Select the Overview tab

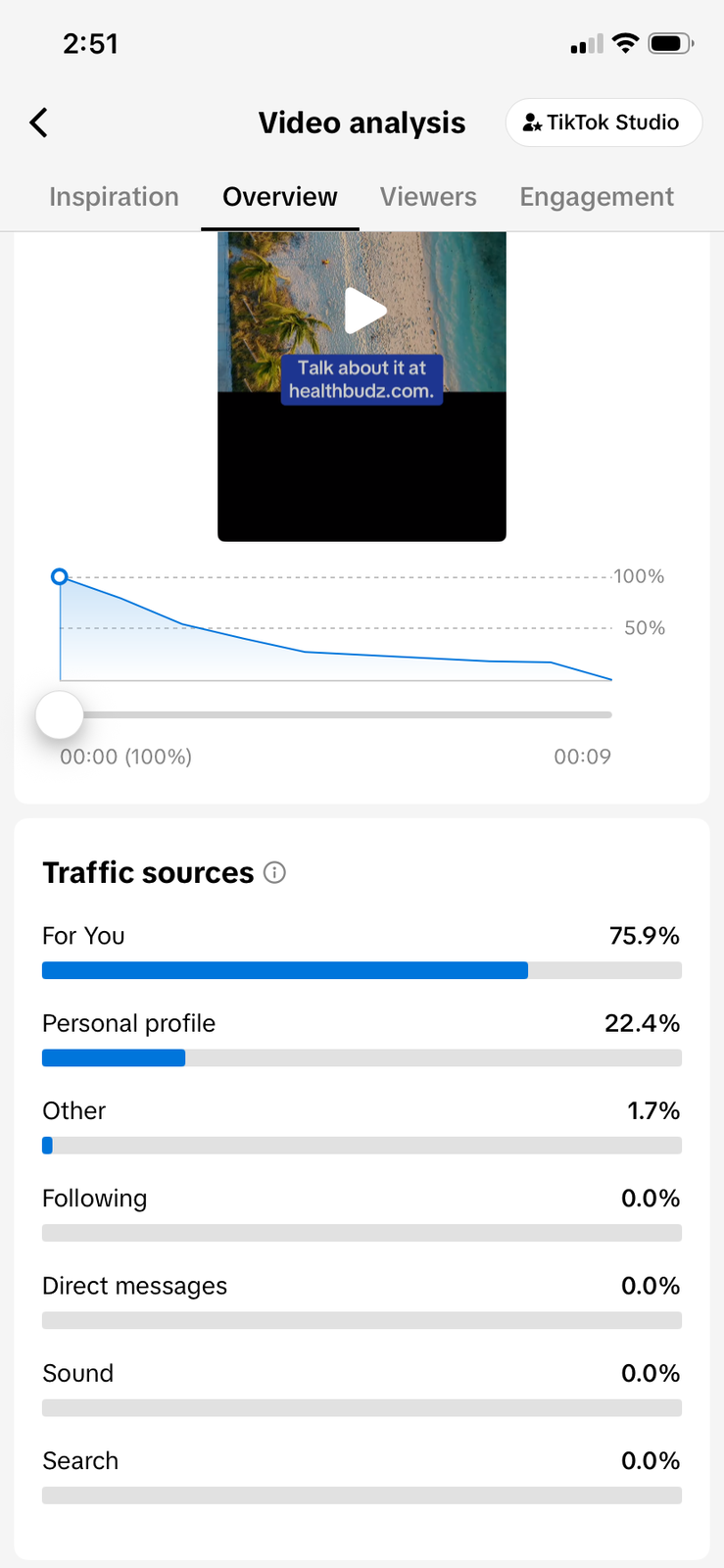pos(280,197)
